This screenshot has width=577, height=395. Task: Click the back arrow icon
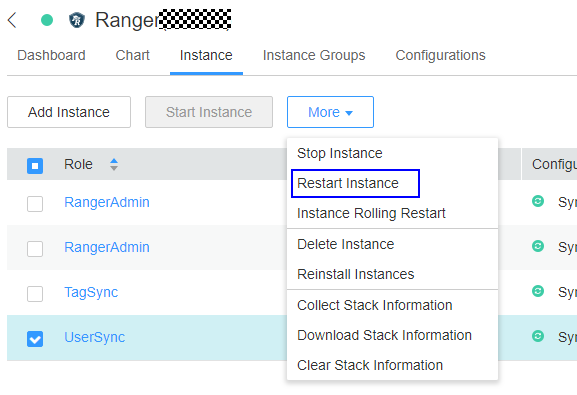tap(12, 20)
